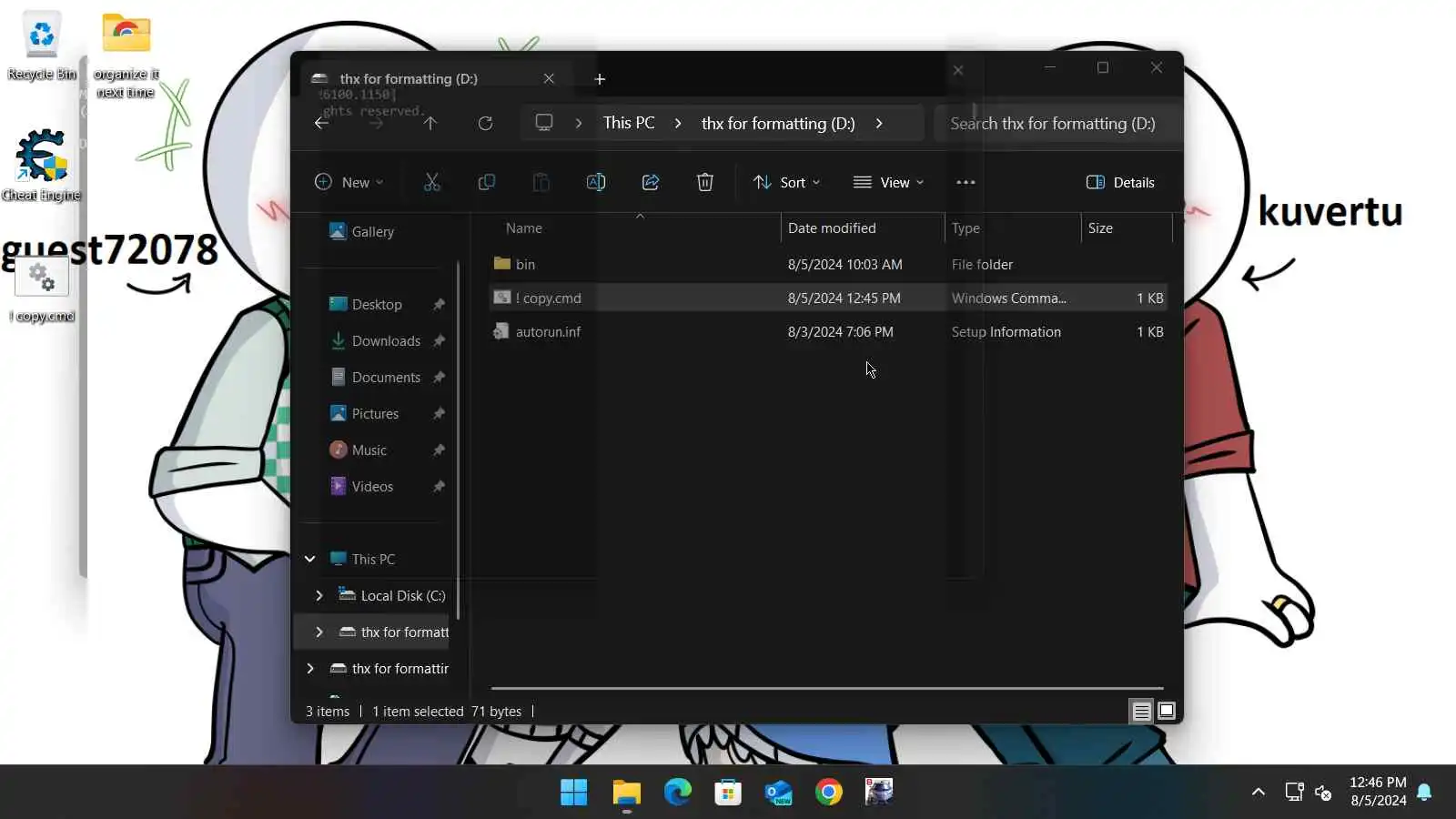
Task: Open Videos in the navigation pane
Action: tap(361, 486)
